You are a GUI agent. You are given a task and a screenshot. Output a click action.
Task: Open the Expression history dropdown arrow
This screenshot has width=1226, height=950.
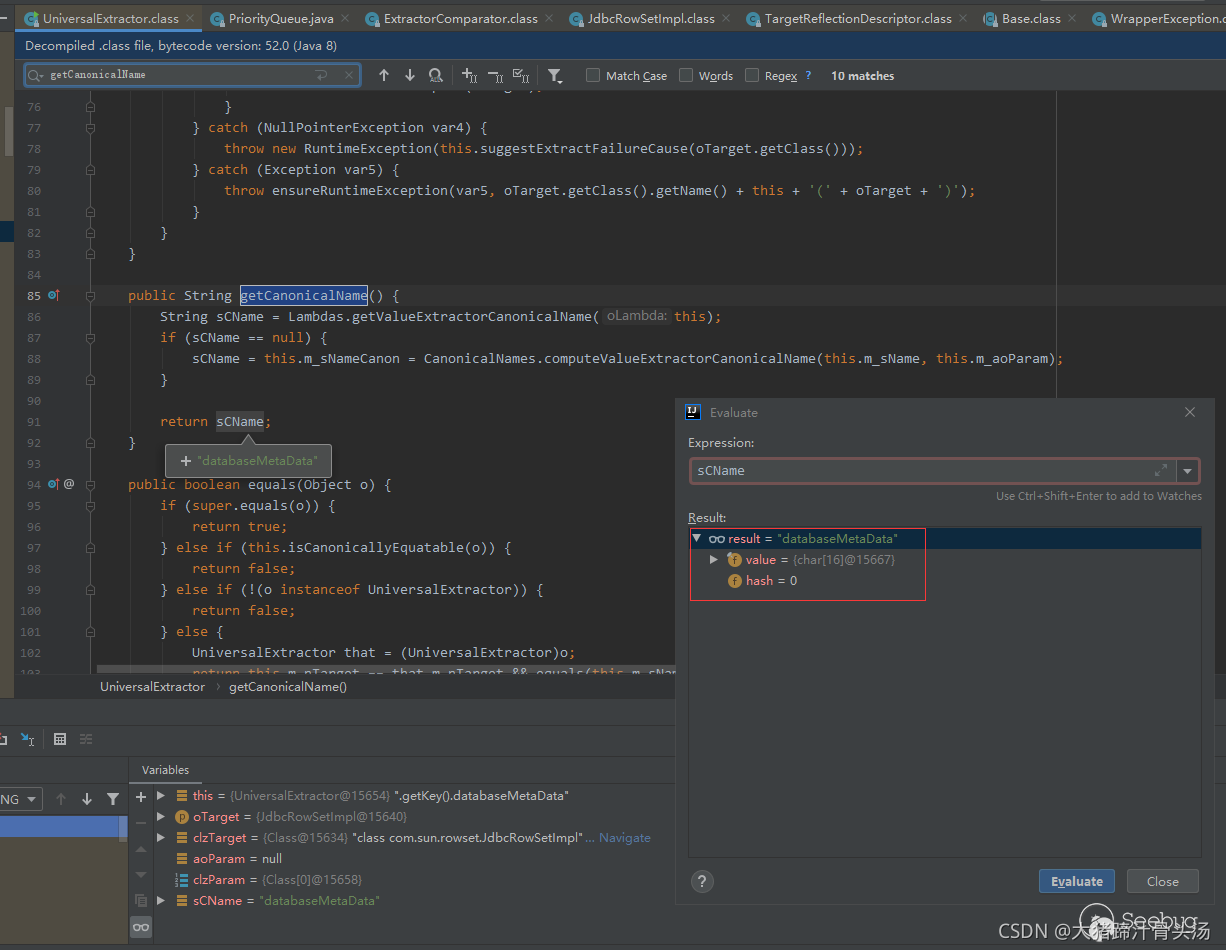[x=1187, y=471]
